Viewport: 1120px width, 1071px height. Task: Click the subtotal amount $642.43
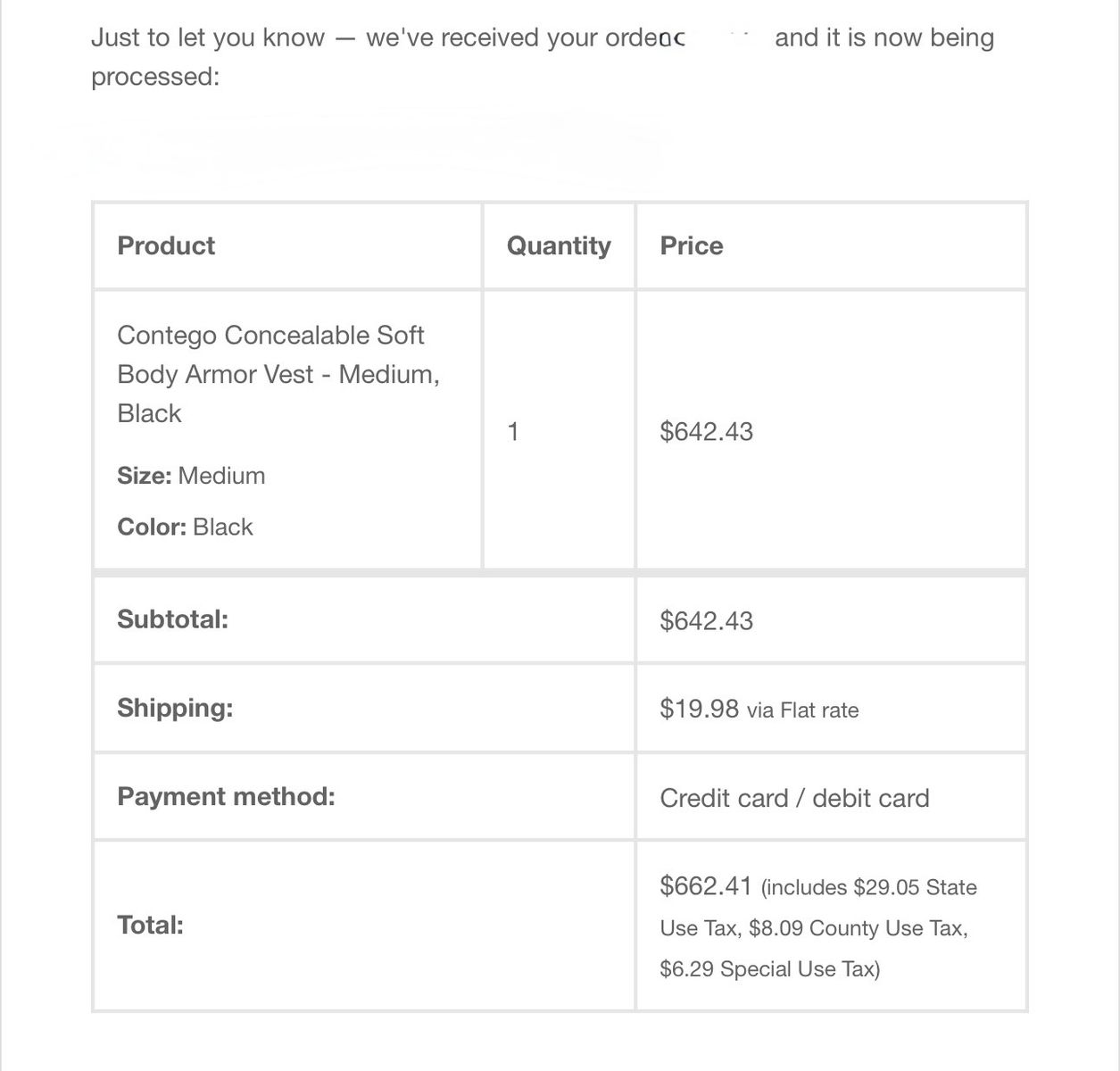point(706,620)
